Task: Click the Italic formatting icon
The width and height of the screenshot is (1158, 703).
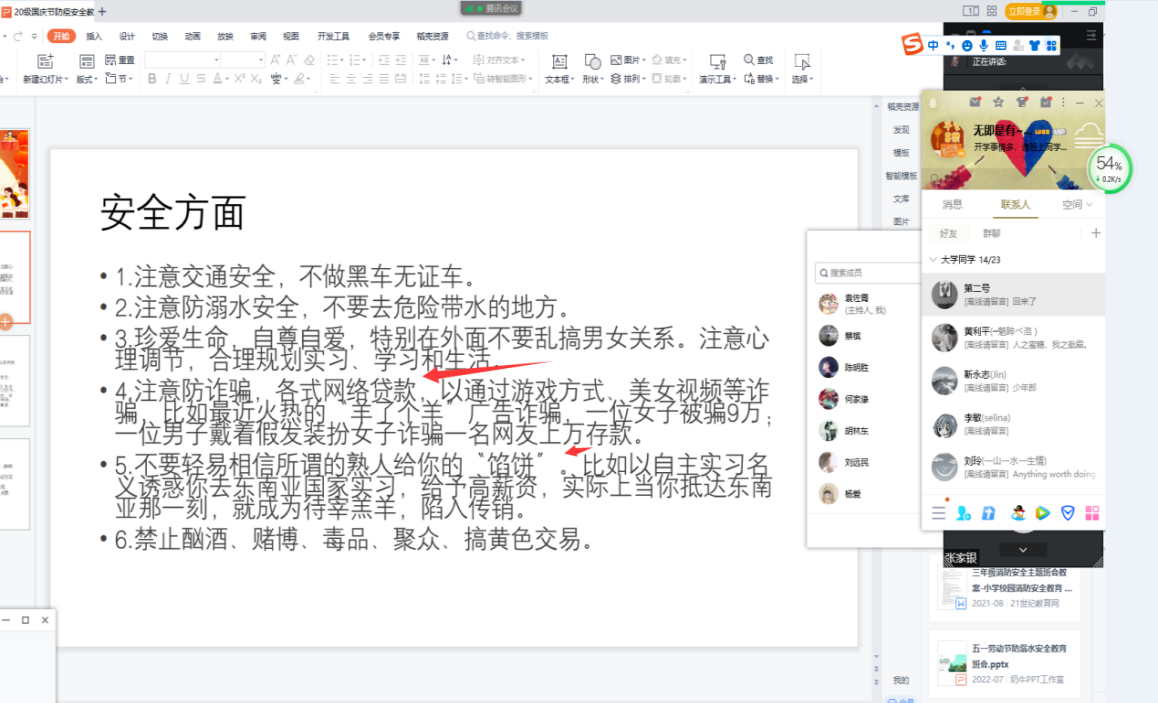Action: 168,79
